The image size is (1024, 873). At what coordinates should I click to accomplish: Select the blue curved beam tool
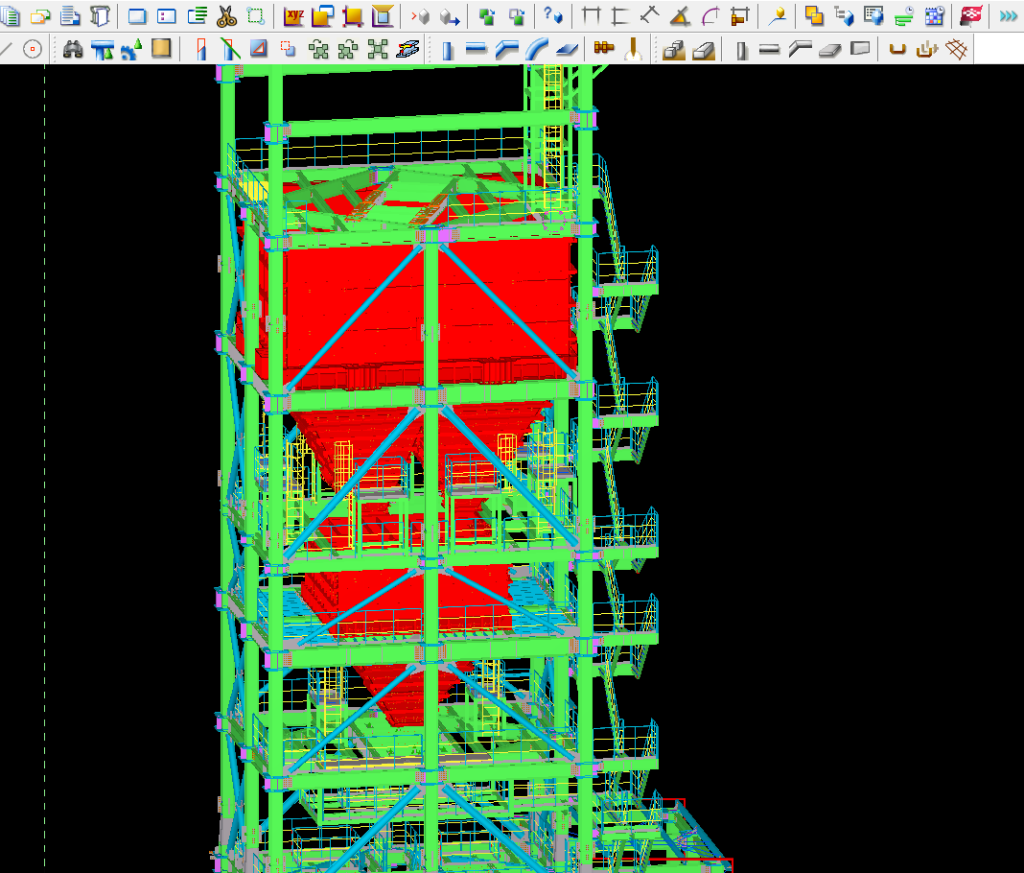click(537, 49)
